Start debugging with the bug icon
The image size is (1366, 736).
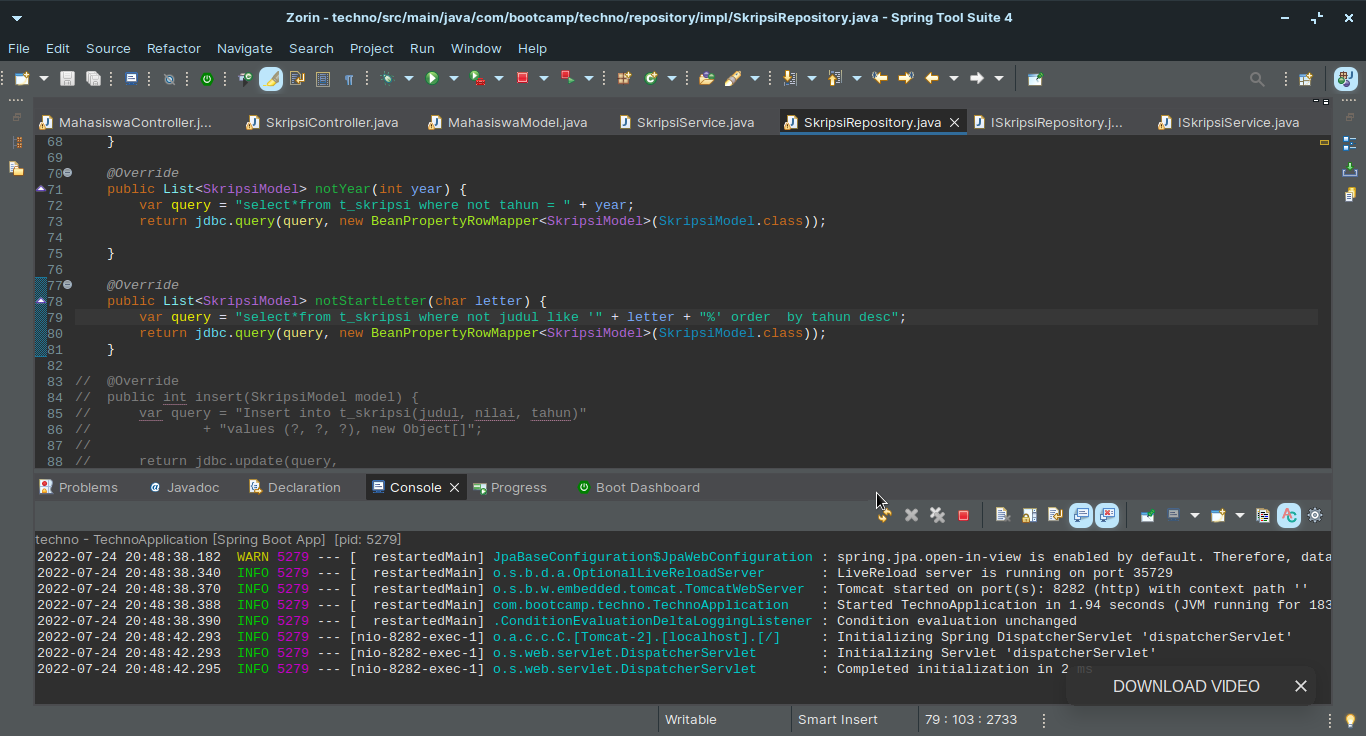(388, 79)
